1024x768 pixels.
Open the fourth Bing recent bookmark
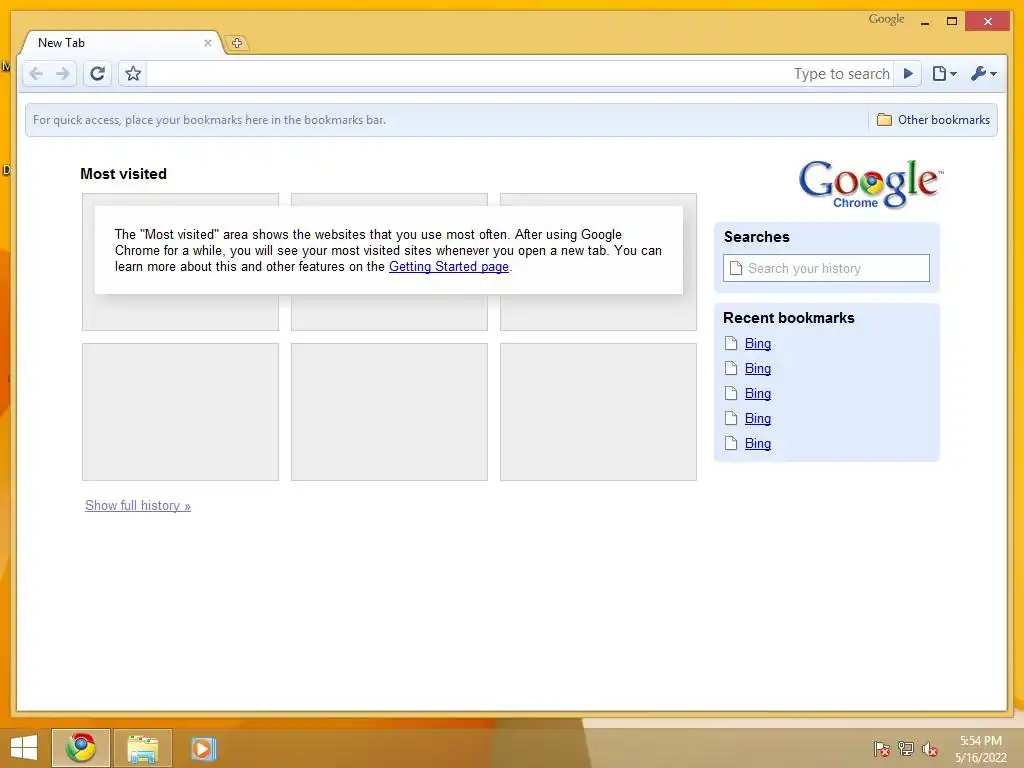[x=758, y=419]
